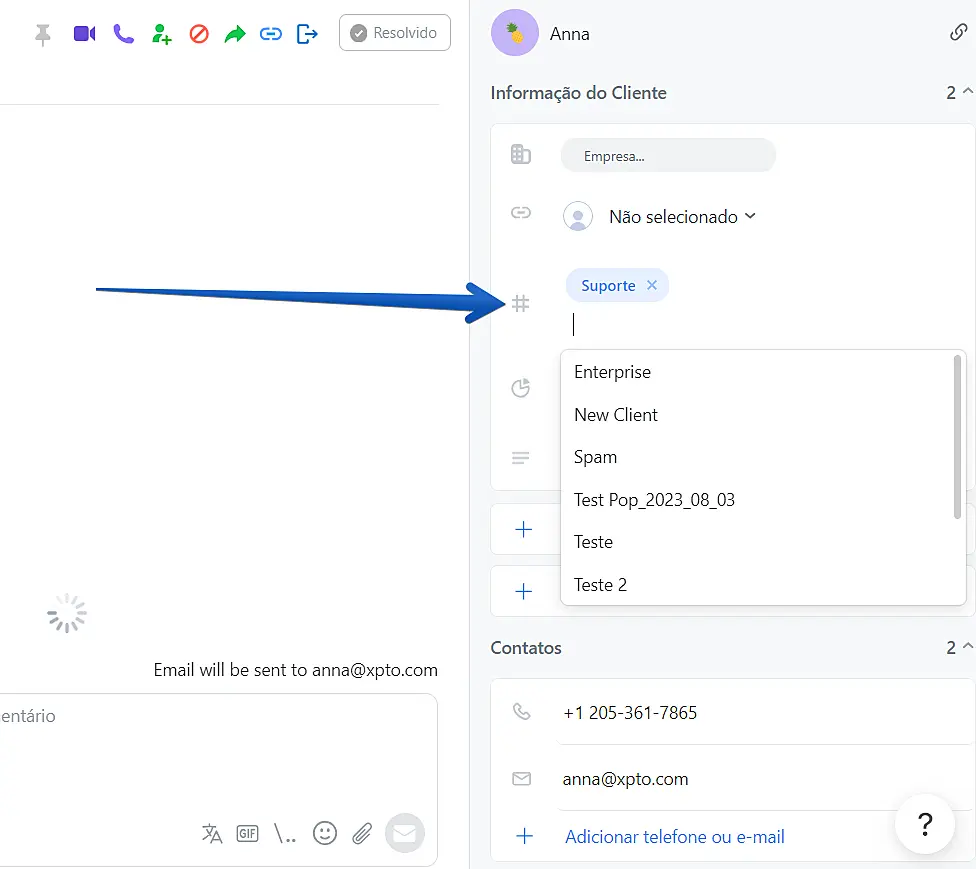Viewport: 976px width, 869px height.
Task: Forward conversation with green arrow icon
Action: 234,34
